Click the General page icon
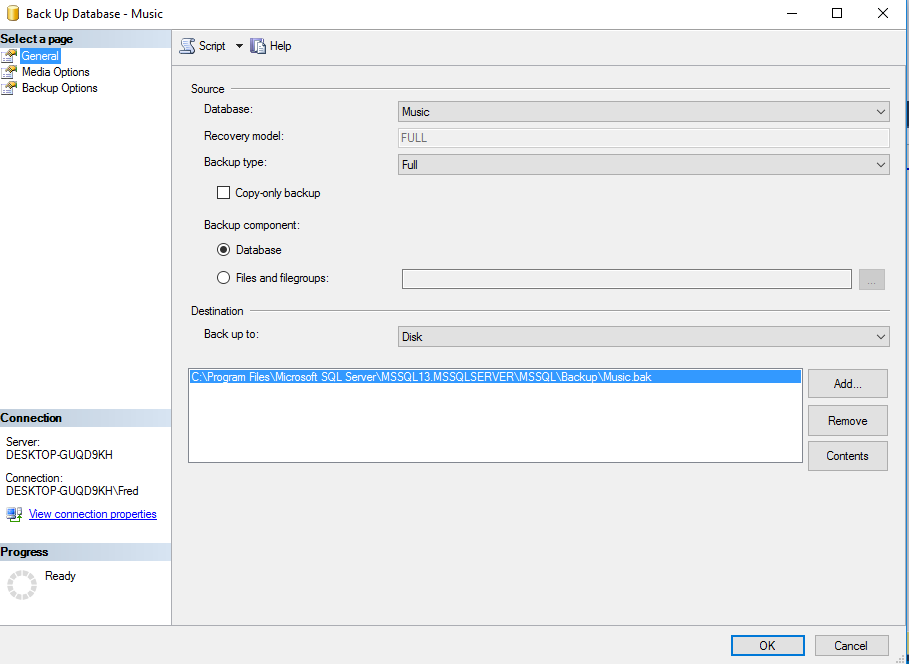Screen dimensions: 909x664 click(x=10, y=56)
